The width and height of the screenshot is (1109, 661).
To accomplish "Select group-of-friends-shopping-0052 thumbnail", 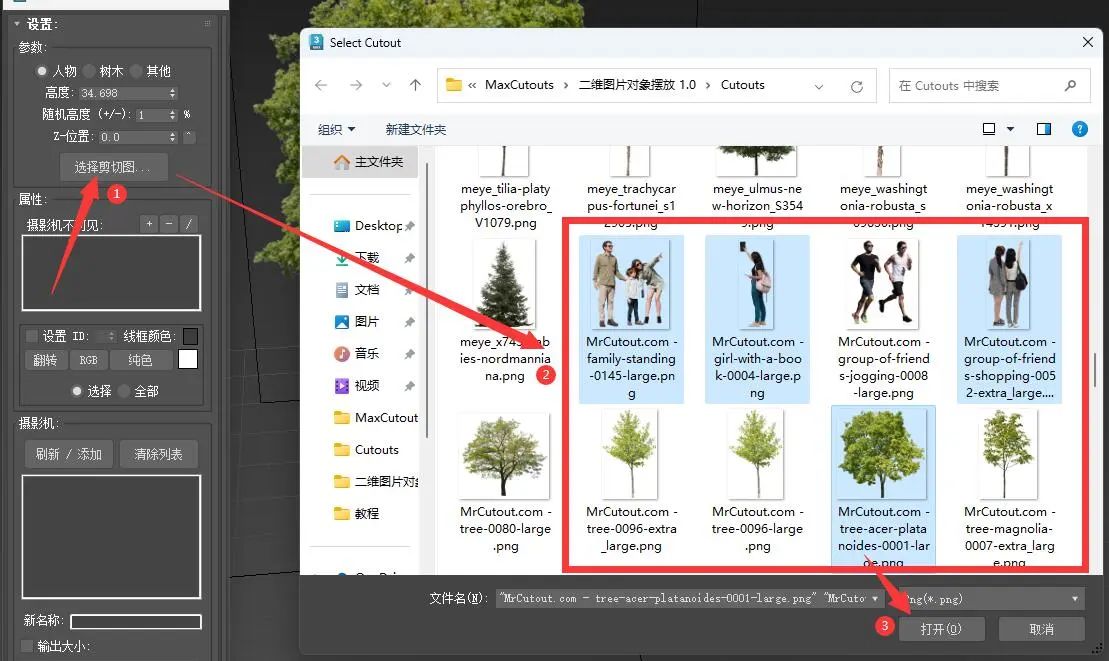I will (x=1009, y=283).
